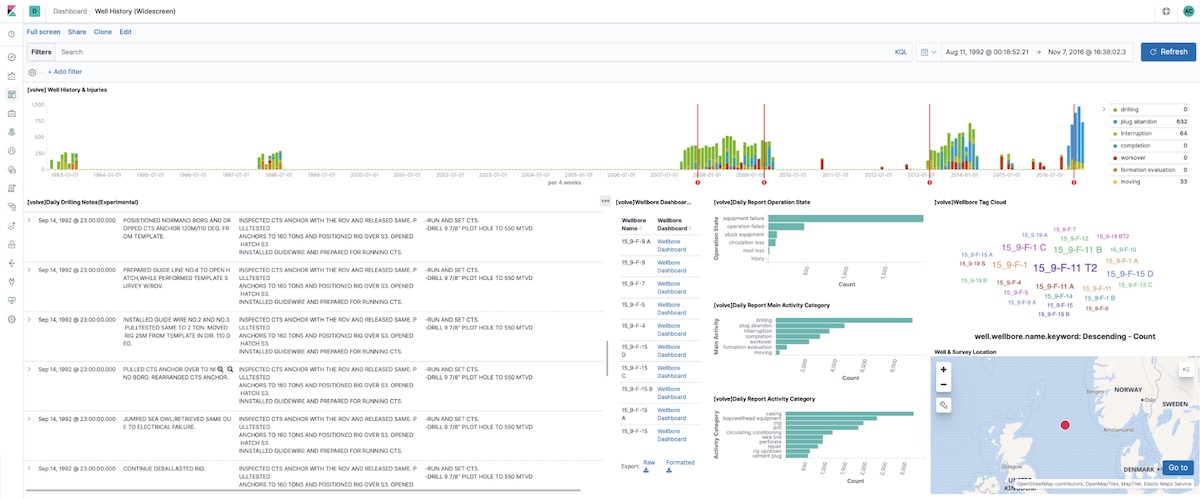Image resolution: width=1200 pixels, height=499 pixels.
Task: Open the help menu icon in header
Action: (x=1166, y=11)
